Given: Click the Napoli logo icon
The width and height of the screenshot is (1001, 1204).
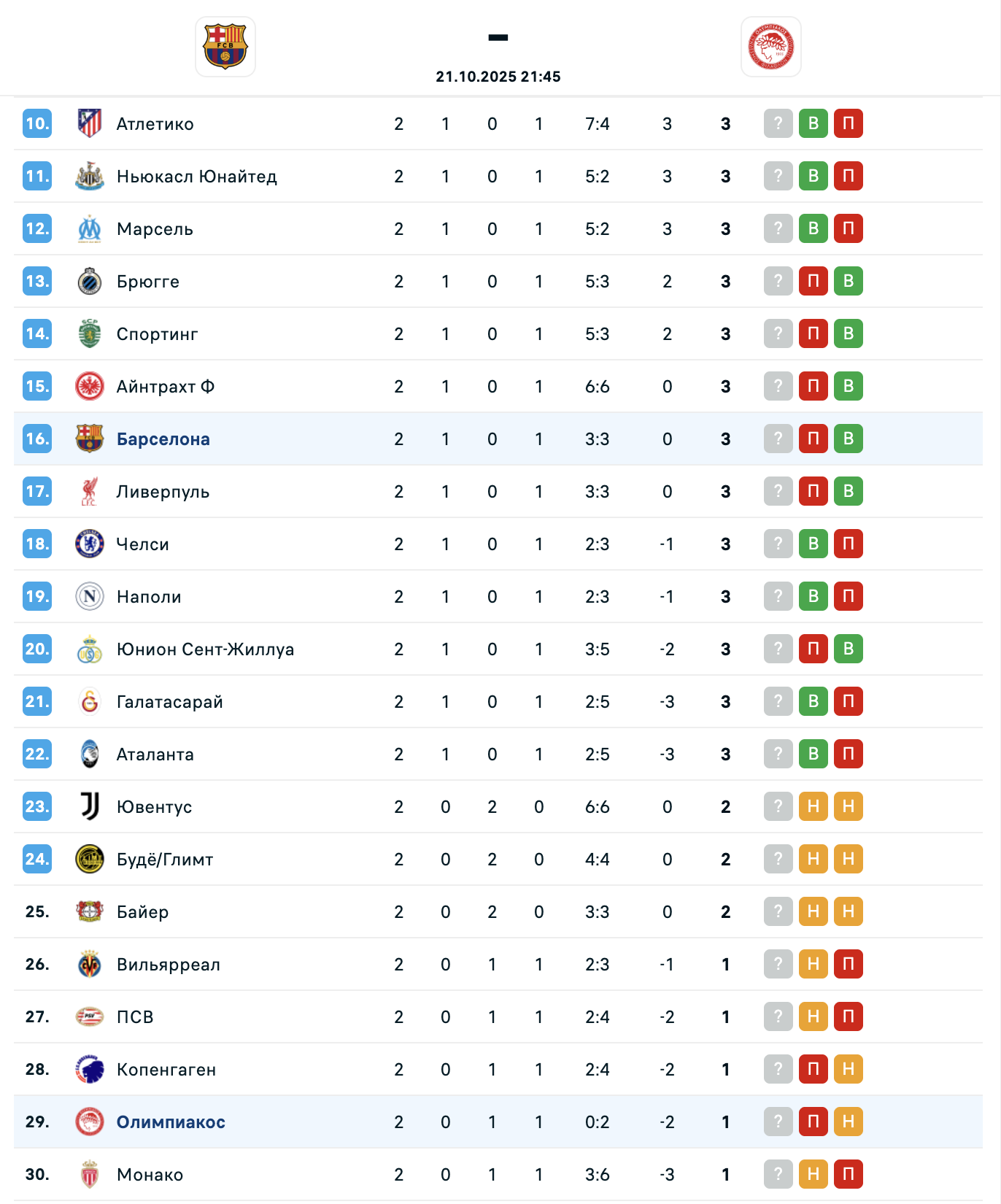Looking at the screenshot, I should pos(90,596).
